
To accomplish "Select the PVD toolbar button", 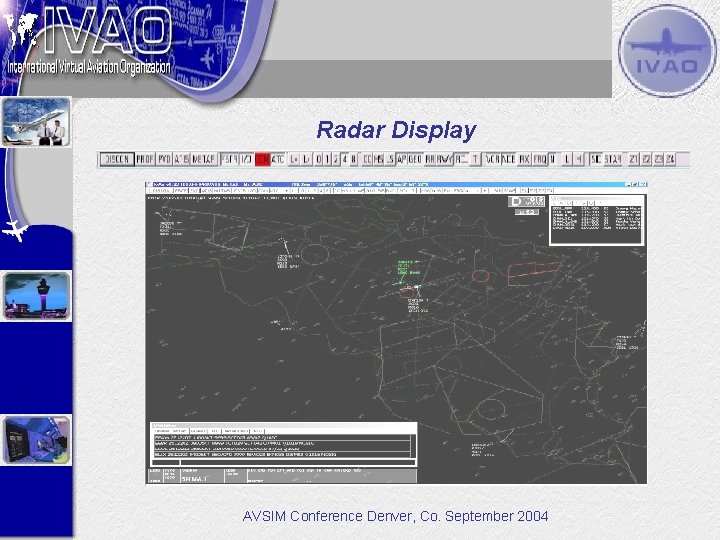I will tap(164, 159).
